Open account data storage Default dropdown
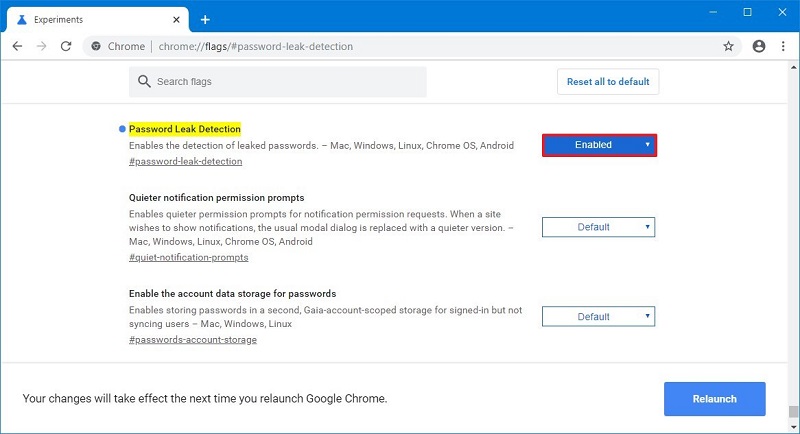The width and height of the screenshot is (800, 434). 598,317
